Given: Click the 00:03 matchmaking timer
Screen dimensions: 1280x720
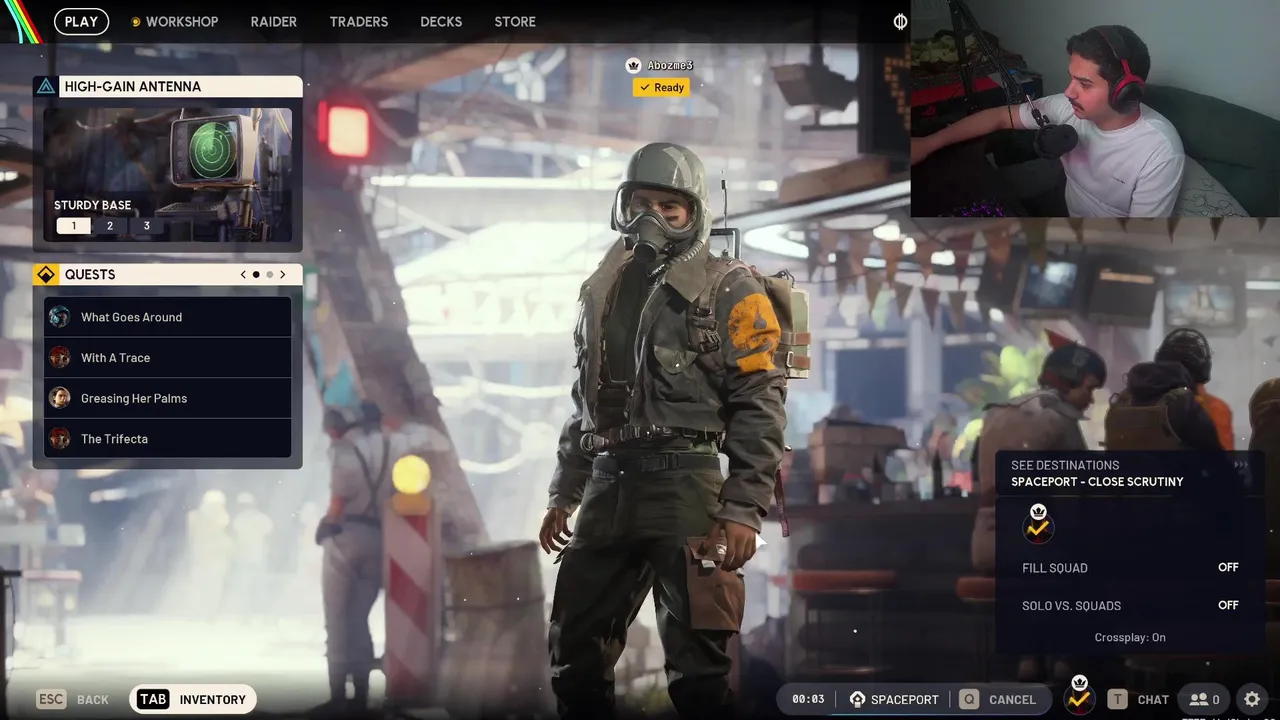Looking at the screenshot, I should point(808,699).
